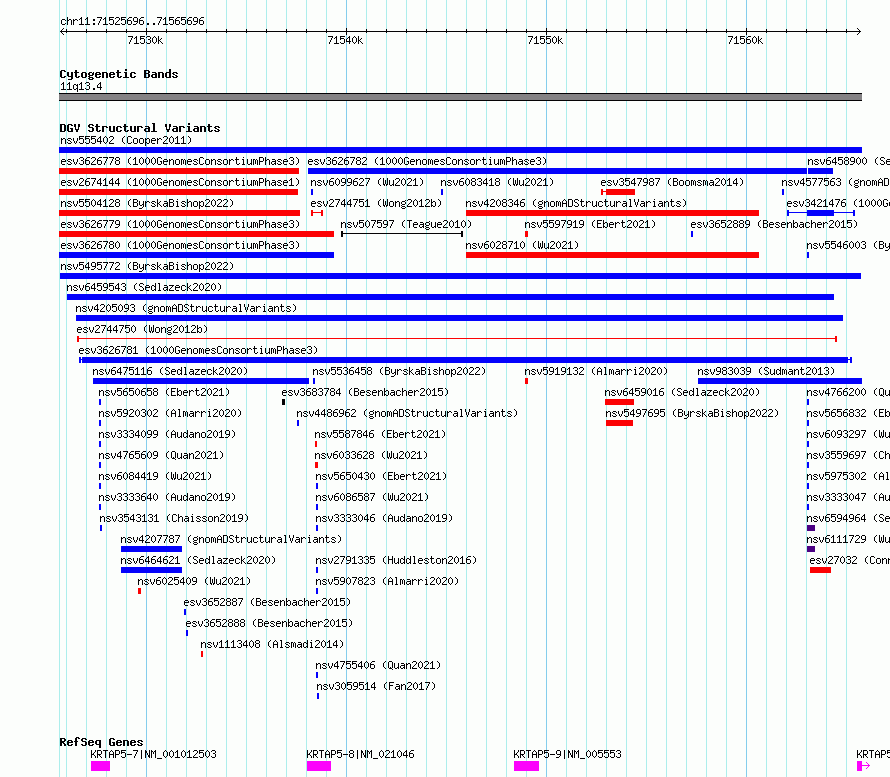Click nsv1113408 (Alsmadi2014) label
The width and height of the screenshot is (890, 777).
272,644
